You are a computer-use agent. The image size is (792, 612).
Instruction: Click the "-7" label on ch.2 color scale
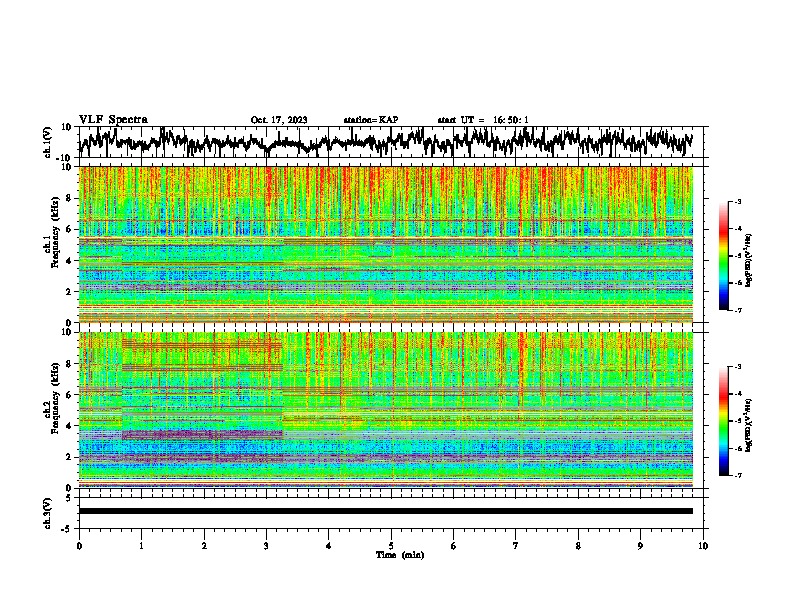pos(737,476)
